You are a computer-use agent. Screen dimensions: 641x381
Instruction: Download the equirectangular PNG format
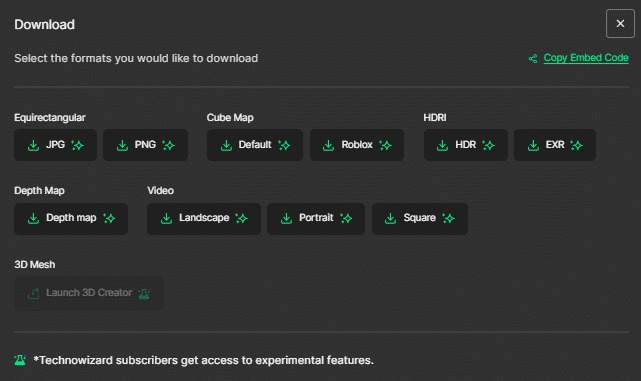[146, 145]
